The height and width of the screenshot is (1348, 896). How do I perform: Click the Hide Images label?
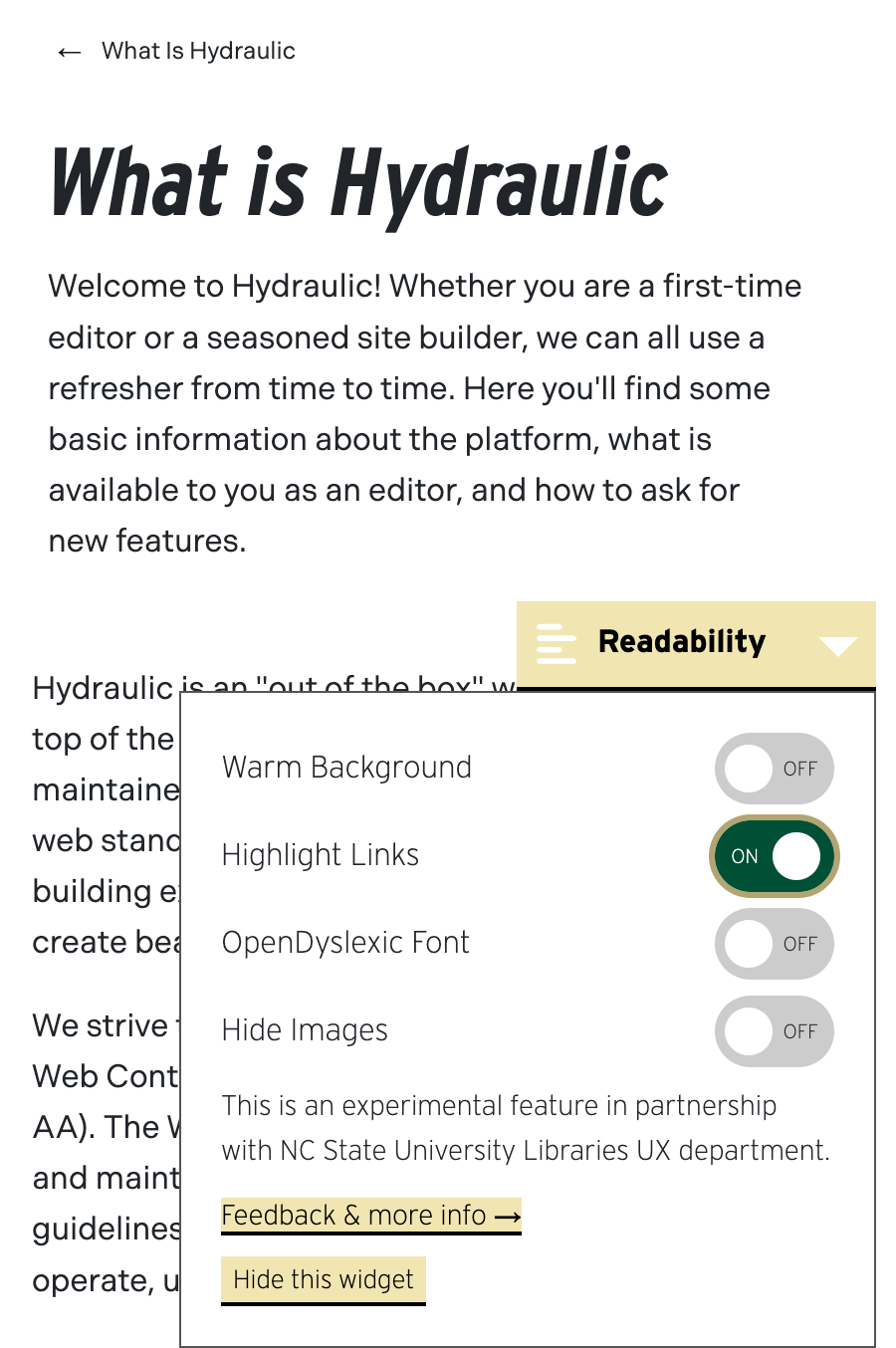click(305, 1030)
